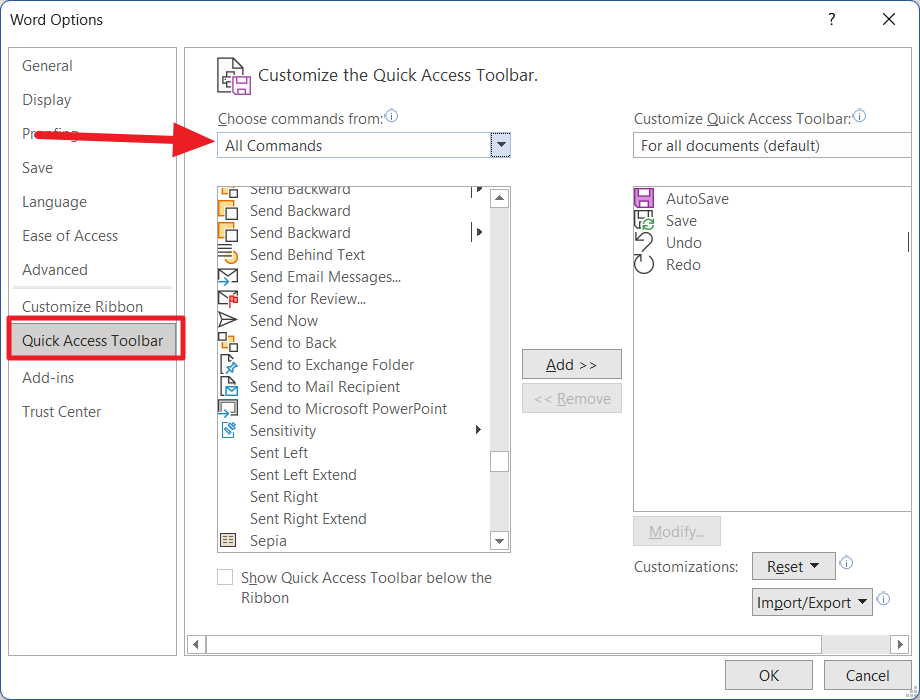This screenshot has width=920, height=700.
Task: Select the Send to Mail Recipient command
Action: tap(324, 386)
